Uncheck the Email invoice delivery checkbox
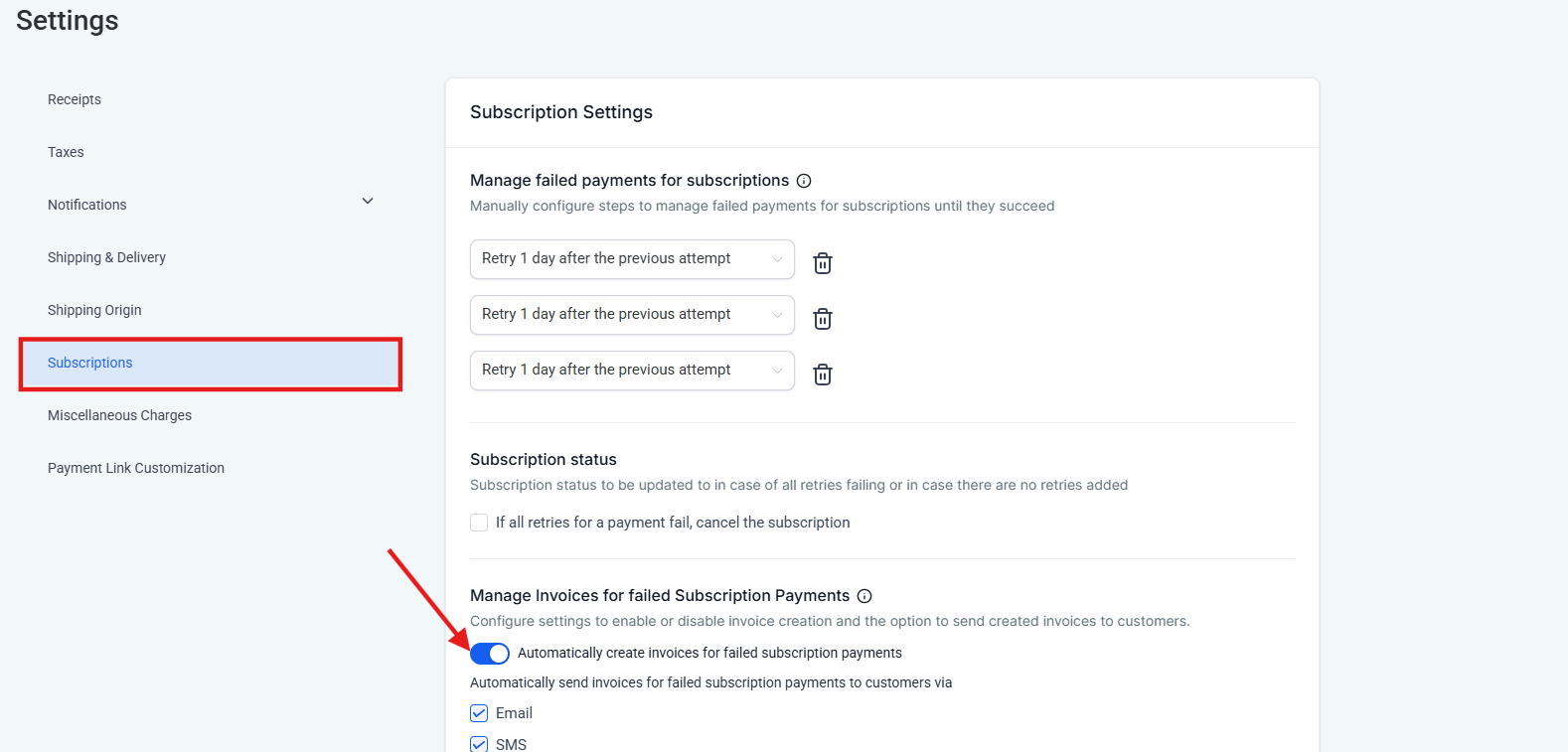1568x752 pixels. click(x=479, y=713)
